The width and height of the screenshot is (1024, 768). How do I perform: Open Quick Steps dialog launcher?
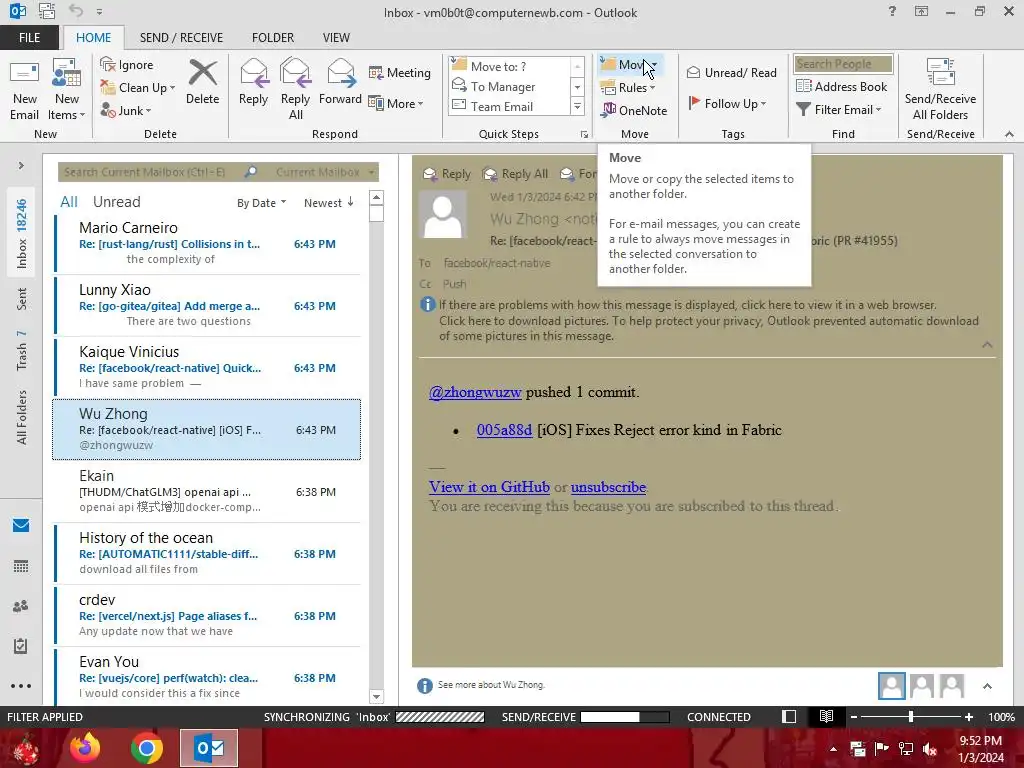pyautogui.click(x=584, y=135)
